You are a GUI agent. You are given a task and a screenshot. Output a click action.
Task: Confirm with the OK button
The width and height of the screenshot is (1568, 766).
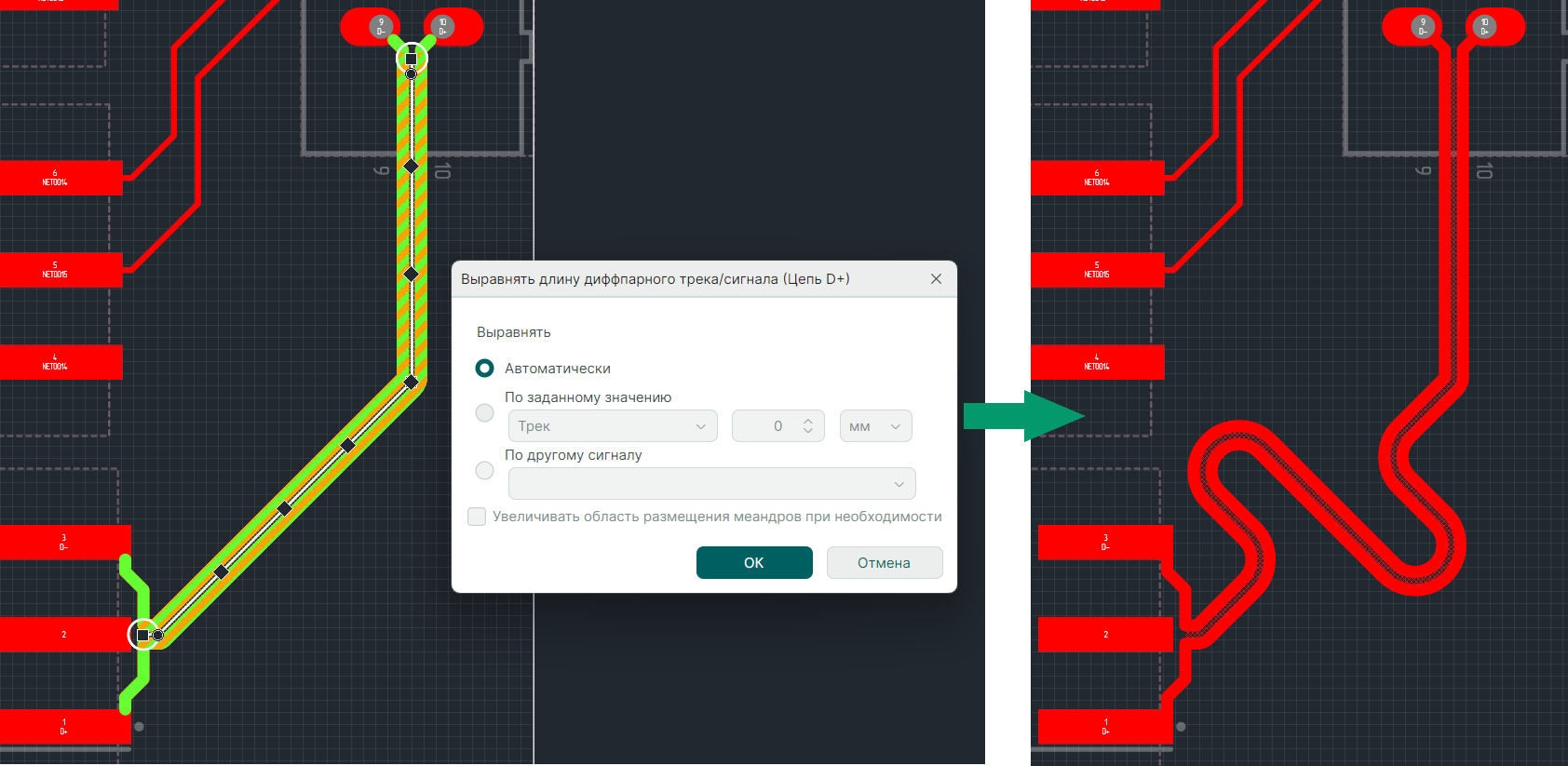754,563
